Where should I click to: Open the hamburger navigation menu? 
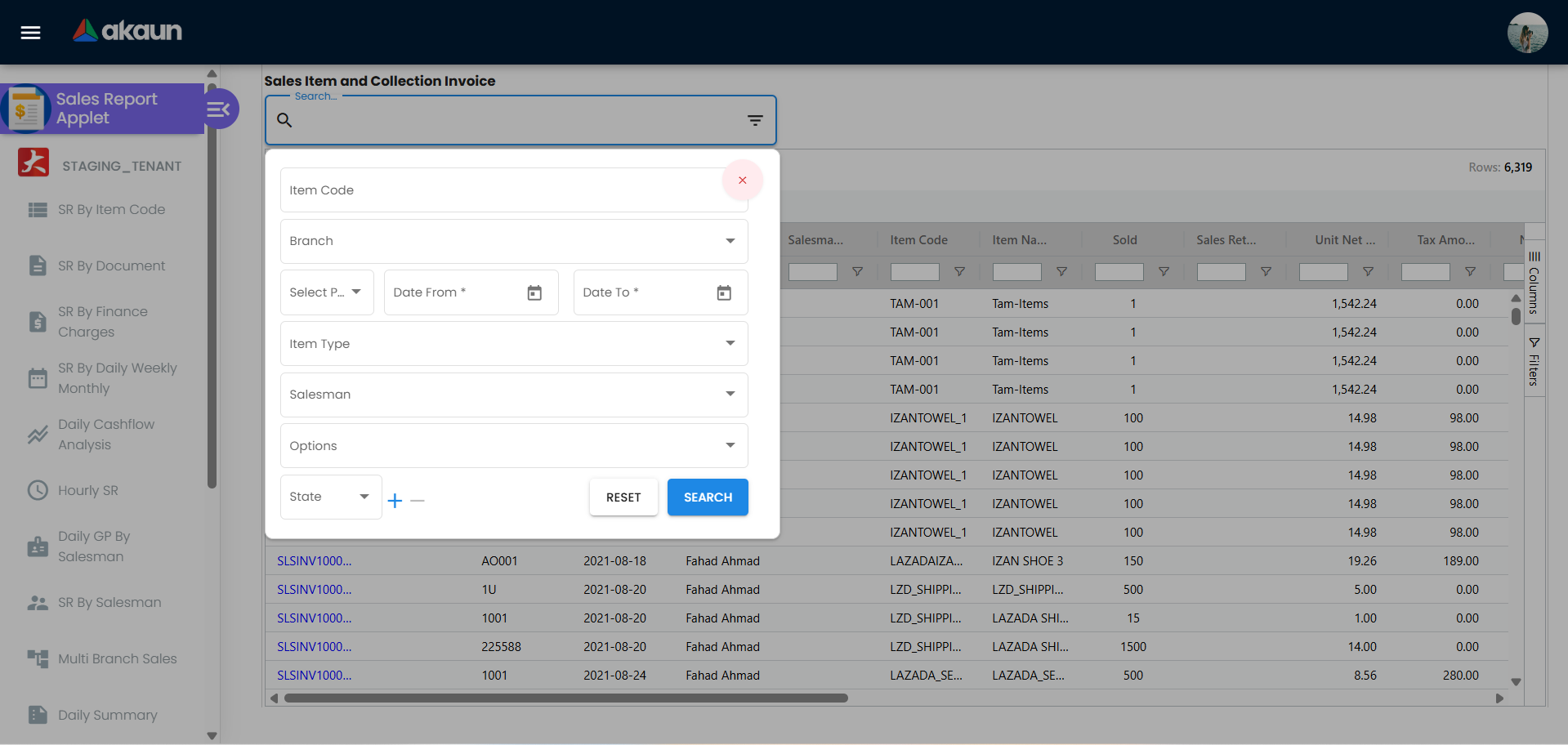[29, 33]
